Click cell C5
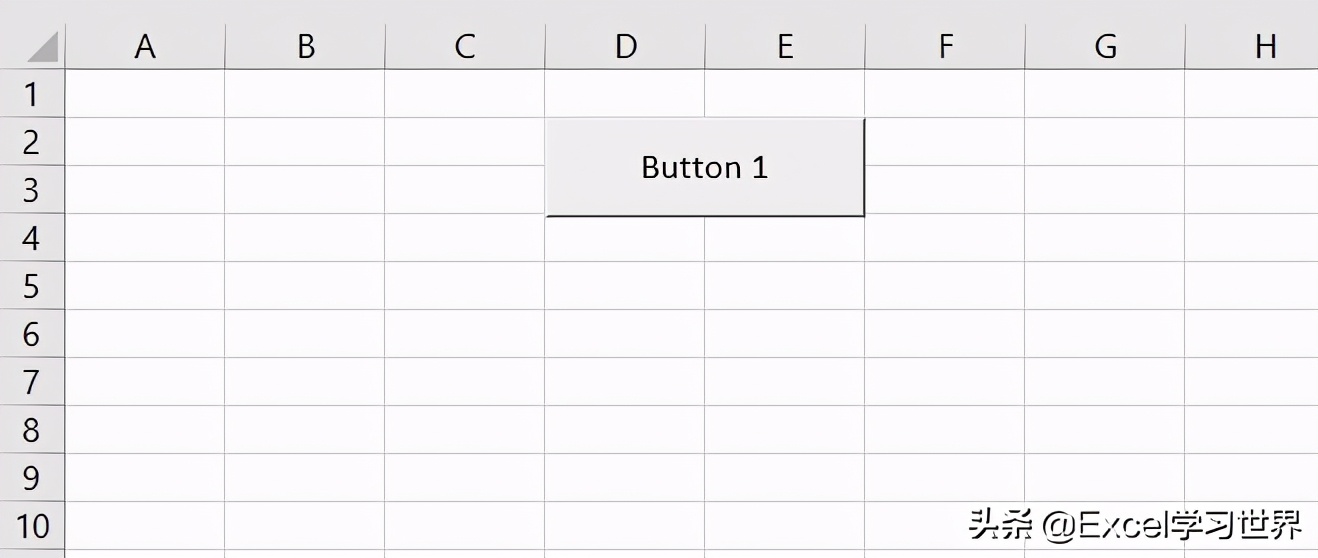Viewport: 1318px width, 558px height. pyautogui.click(x=465, y=286)
